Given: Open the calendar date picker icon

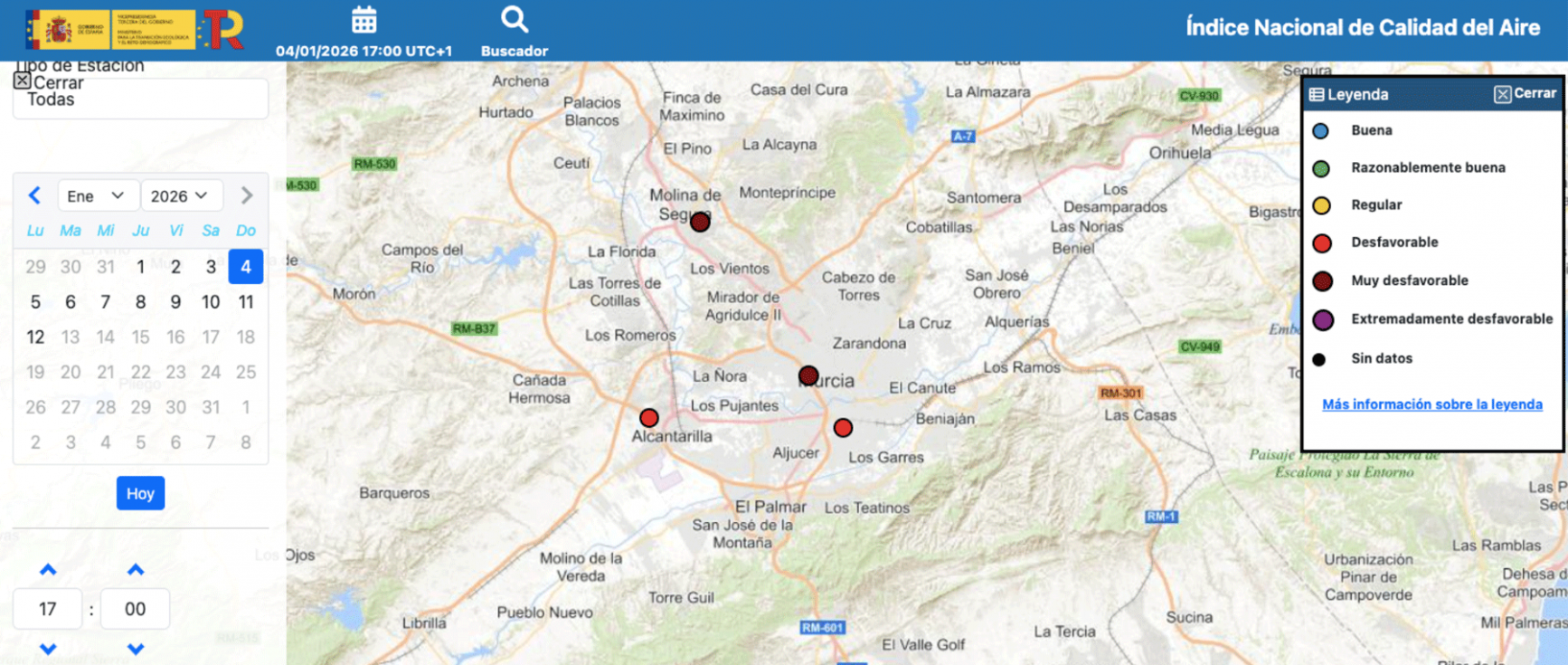Looking at the screenshot, I should point(364,20).
